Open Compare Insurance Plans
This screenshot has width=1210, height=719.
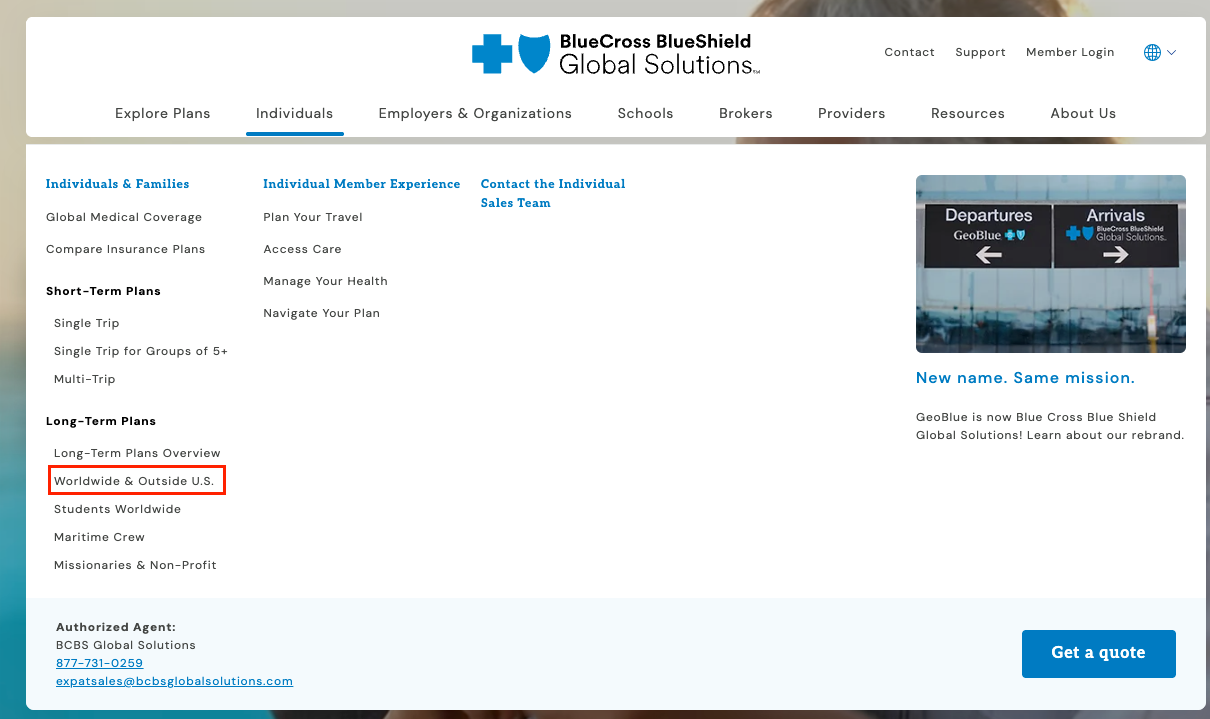(126, 249)
